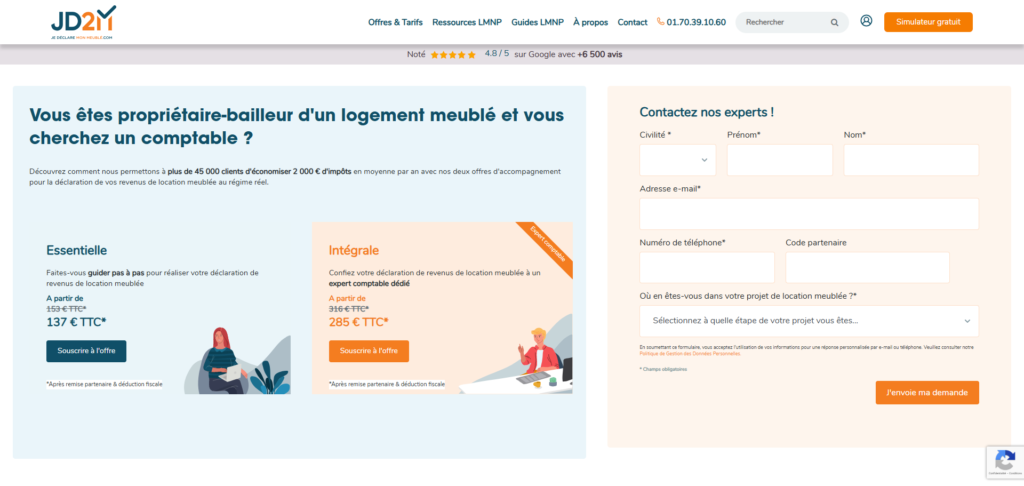This screenshot has height=486, width=1024.
Task: Subscribe to the Essentielle offer
Action: tap(86, 351)
